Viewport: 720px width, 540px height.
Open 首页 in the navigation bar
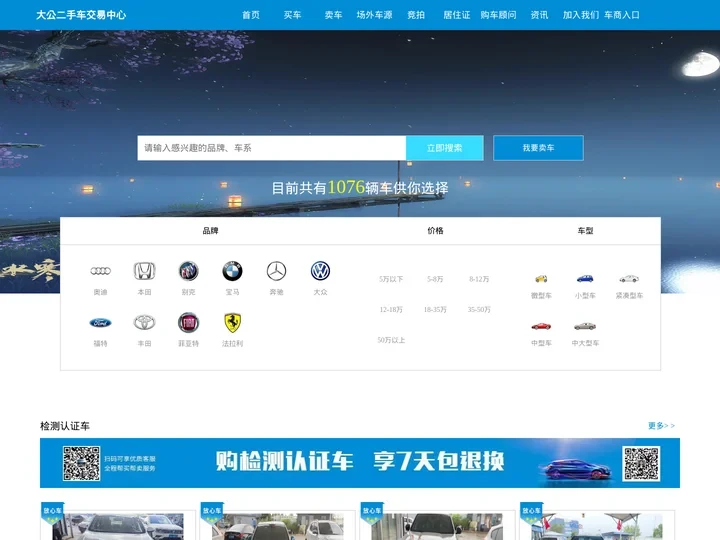coord(251,15)
